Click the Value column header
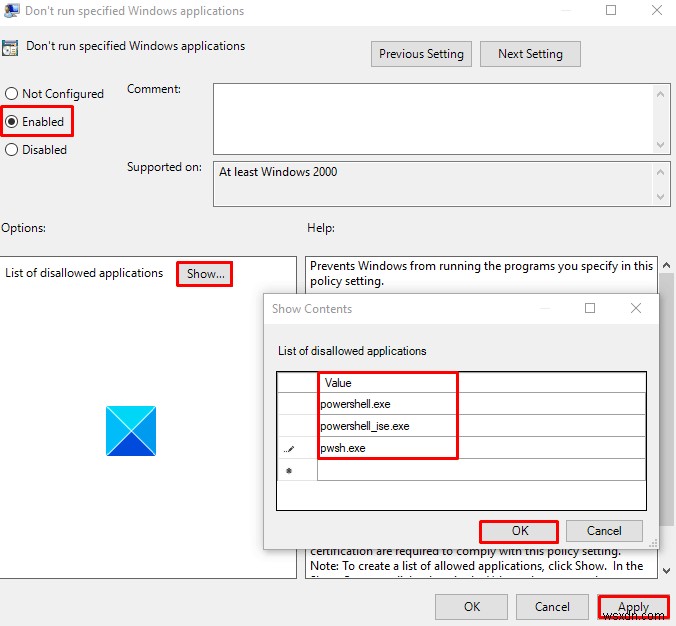 (482, 382)
